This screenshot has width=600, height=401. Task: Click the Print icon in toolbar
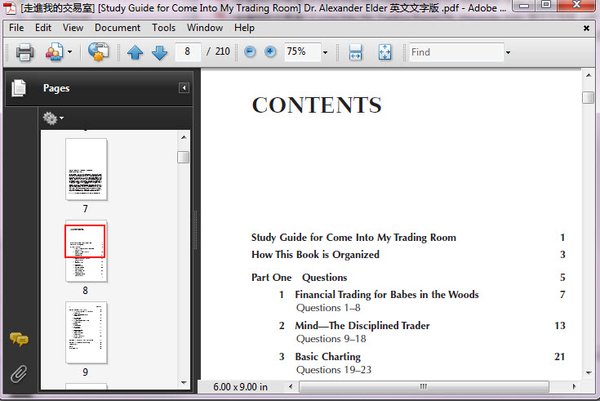24,52
